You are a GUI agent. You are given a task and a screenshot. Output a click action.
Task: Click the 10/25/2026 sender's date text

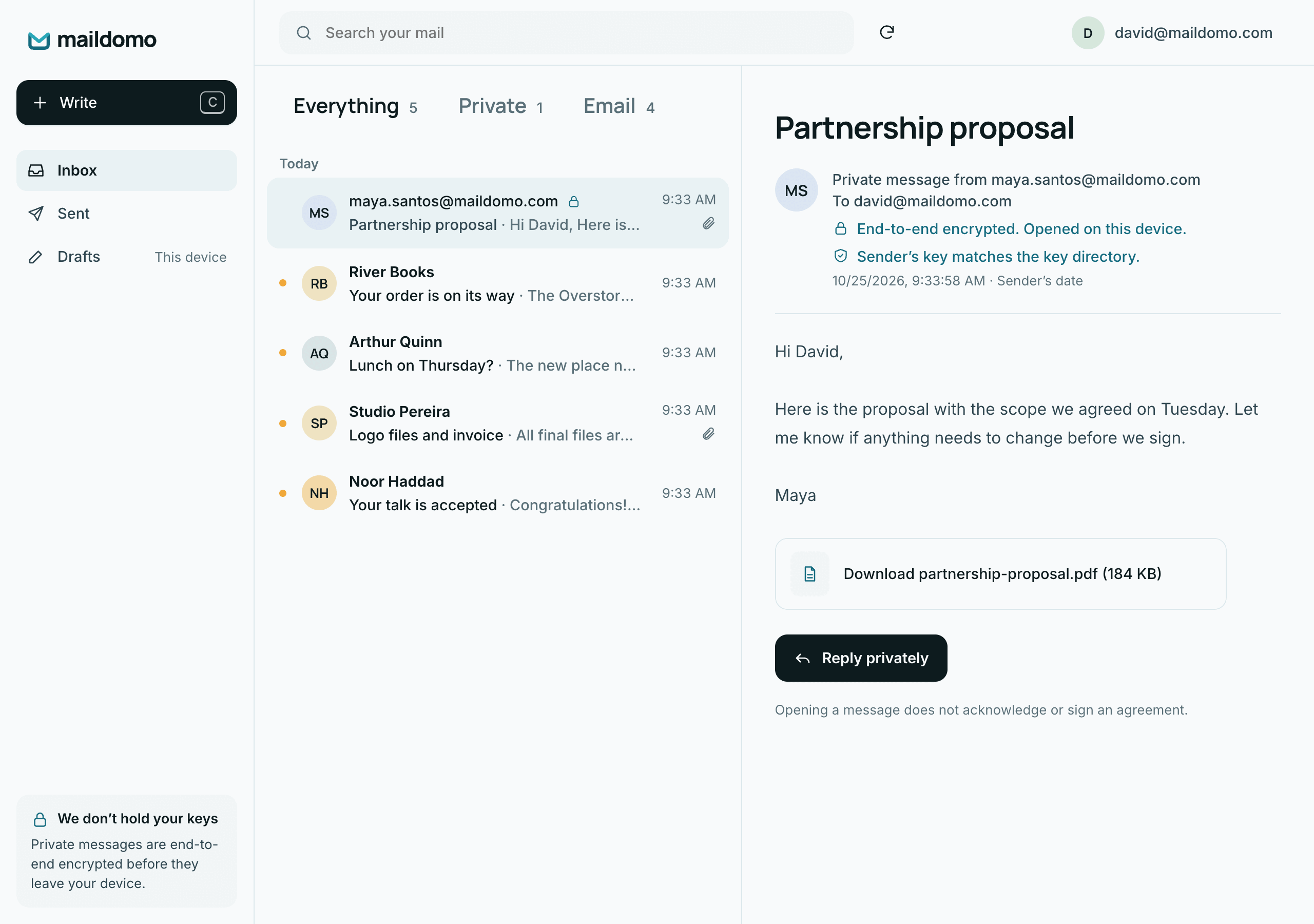pos(957,280)
